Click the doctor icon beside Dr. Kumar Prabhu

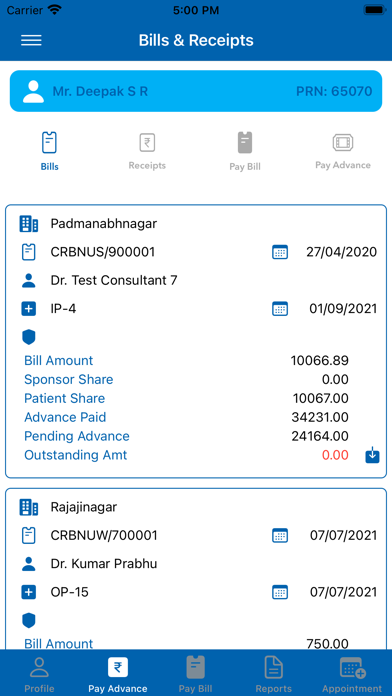tap(29, 564)
